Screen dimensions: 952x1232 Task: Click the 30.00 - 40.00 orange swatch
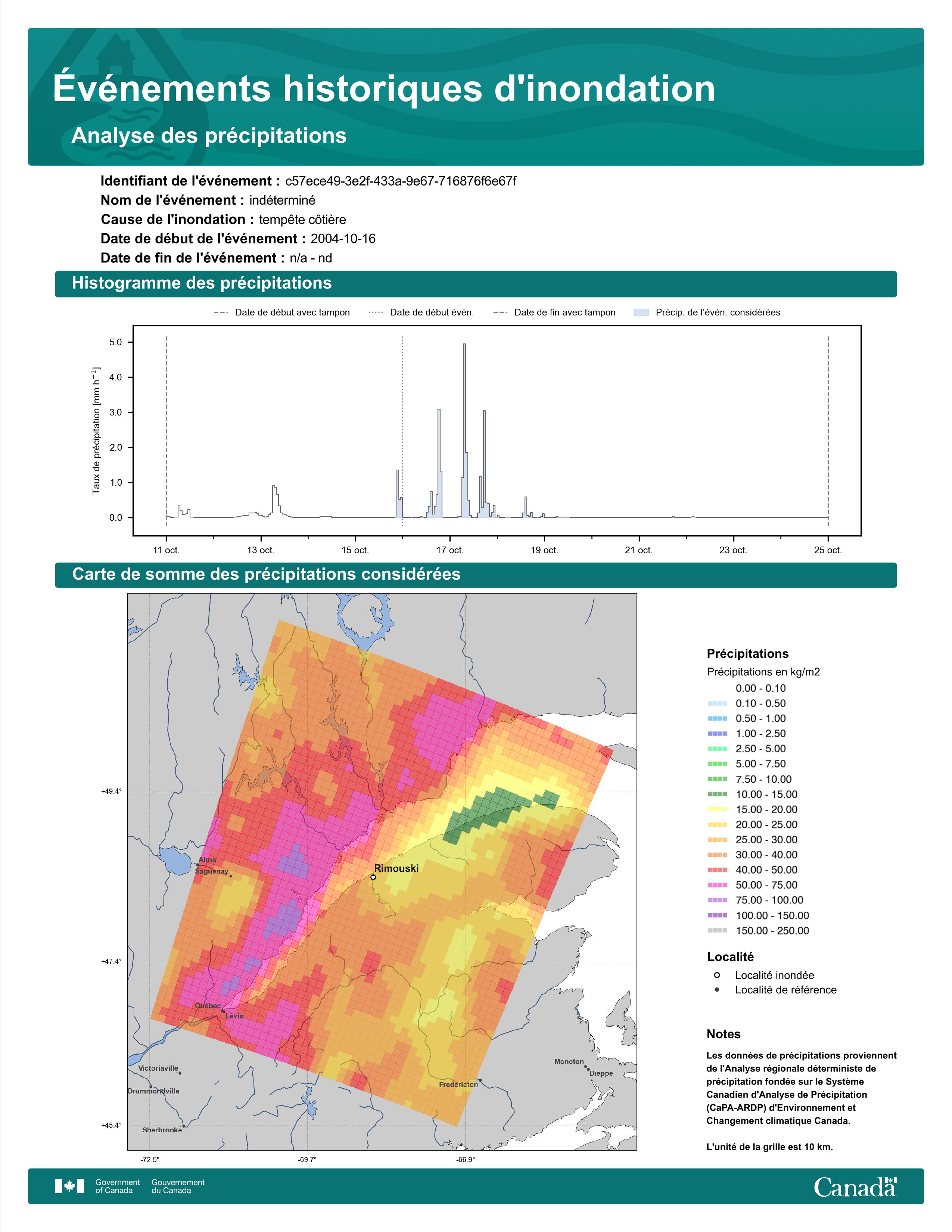click(x=717, y=855)
